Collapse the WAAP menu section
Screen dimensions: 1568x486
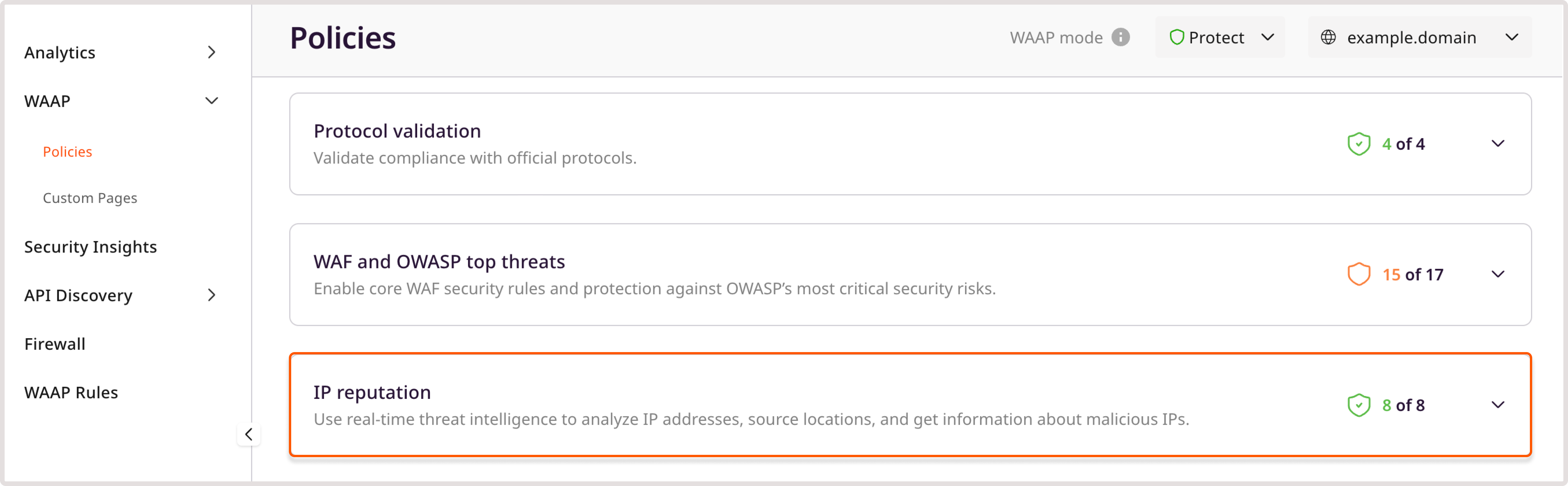pos(211,101)
